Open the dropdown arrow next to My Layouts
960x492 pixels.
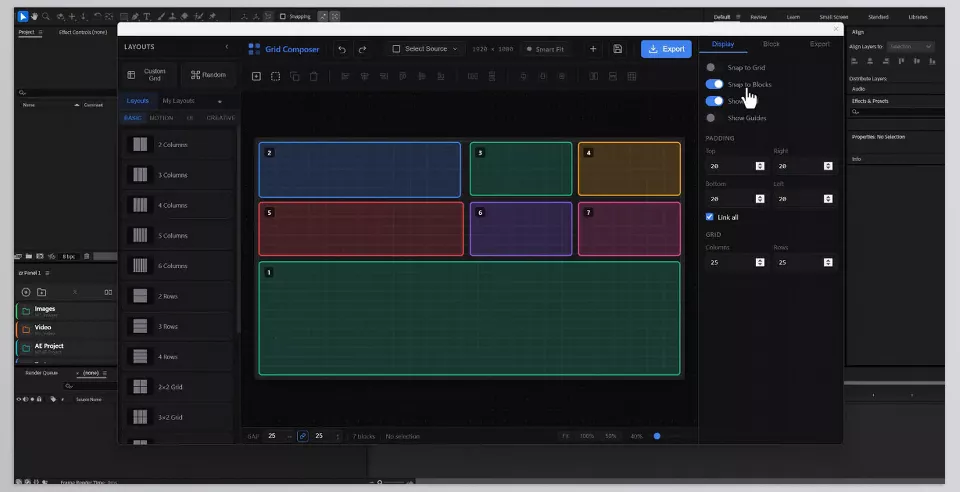(220, 101)
